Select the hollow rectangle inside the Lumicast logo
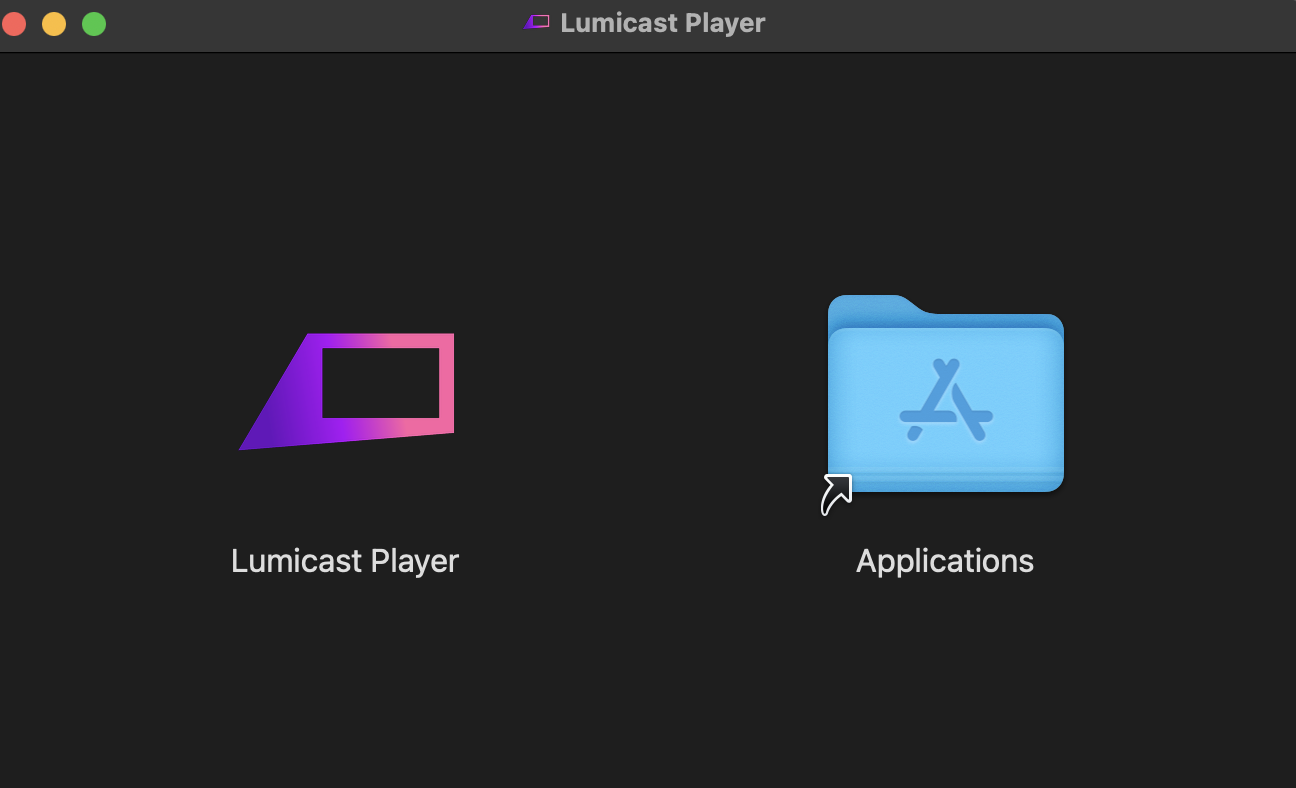 click(x=383, y=383)
